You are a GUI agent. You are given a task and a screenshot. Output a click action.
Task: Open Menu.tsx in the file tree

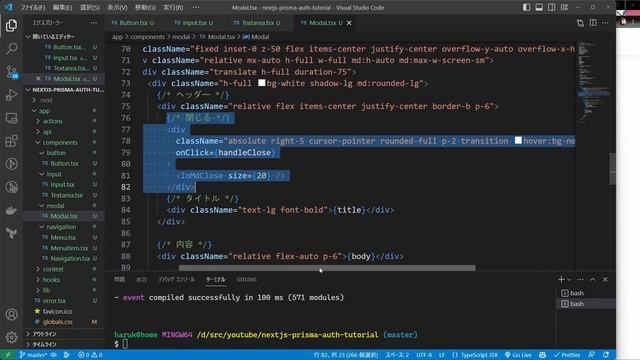pos(63,237)
